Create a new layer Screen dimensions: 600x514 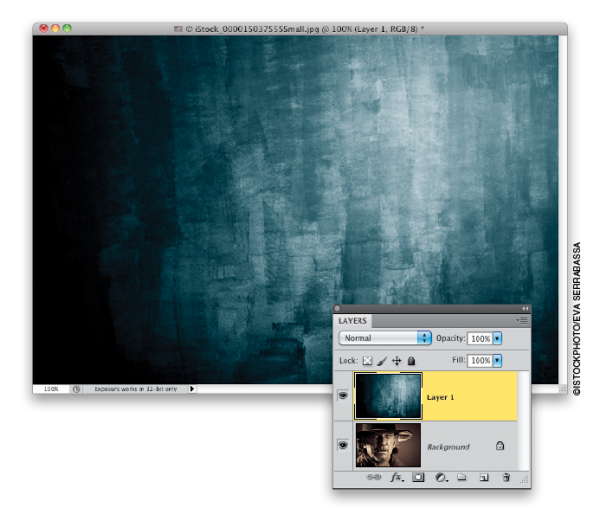point(484,478)
